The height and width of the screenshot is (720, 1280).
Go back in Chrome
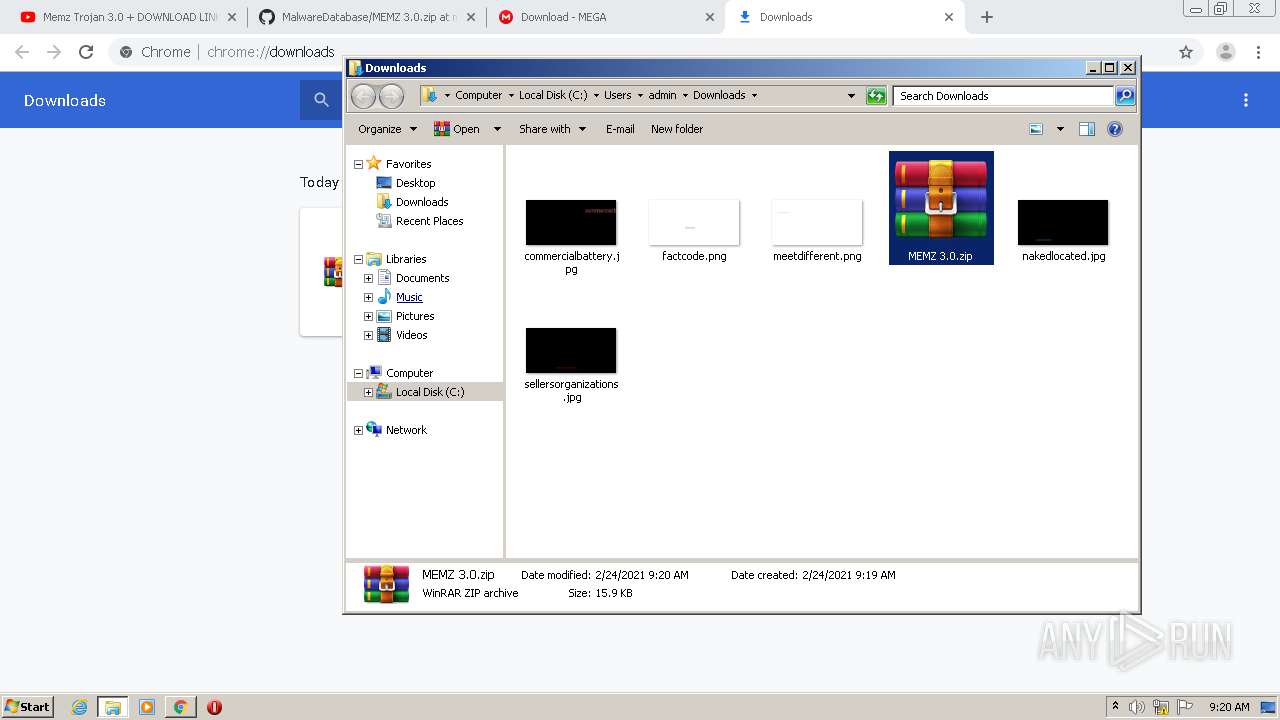[22, 52]
